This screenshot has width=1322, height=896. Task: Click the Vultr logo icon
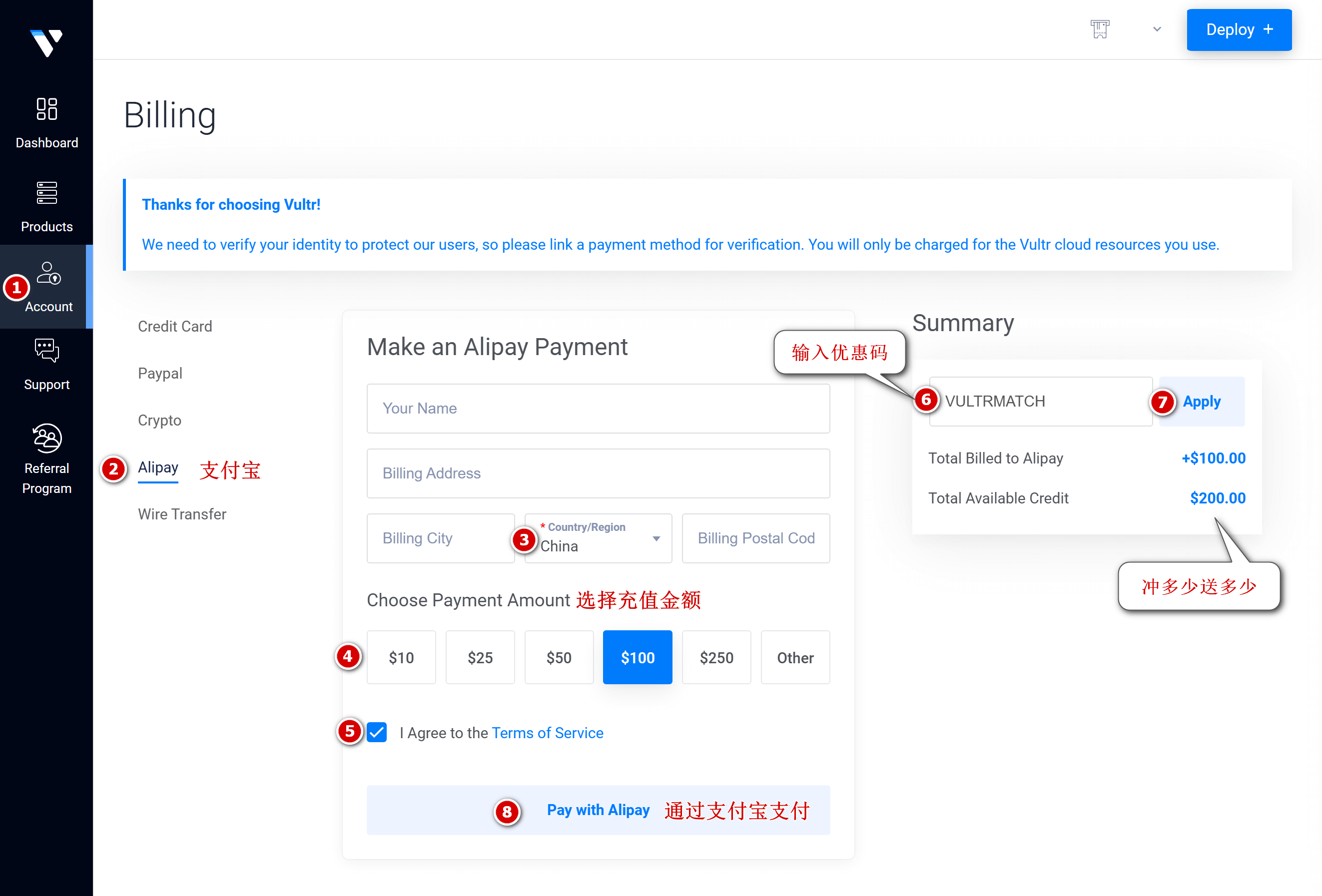(46, 42)
